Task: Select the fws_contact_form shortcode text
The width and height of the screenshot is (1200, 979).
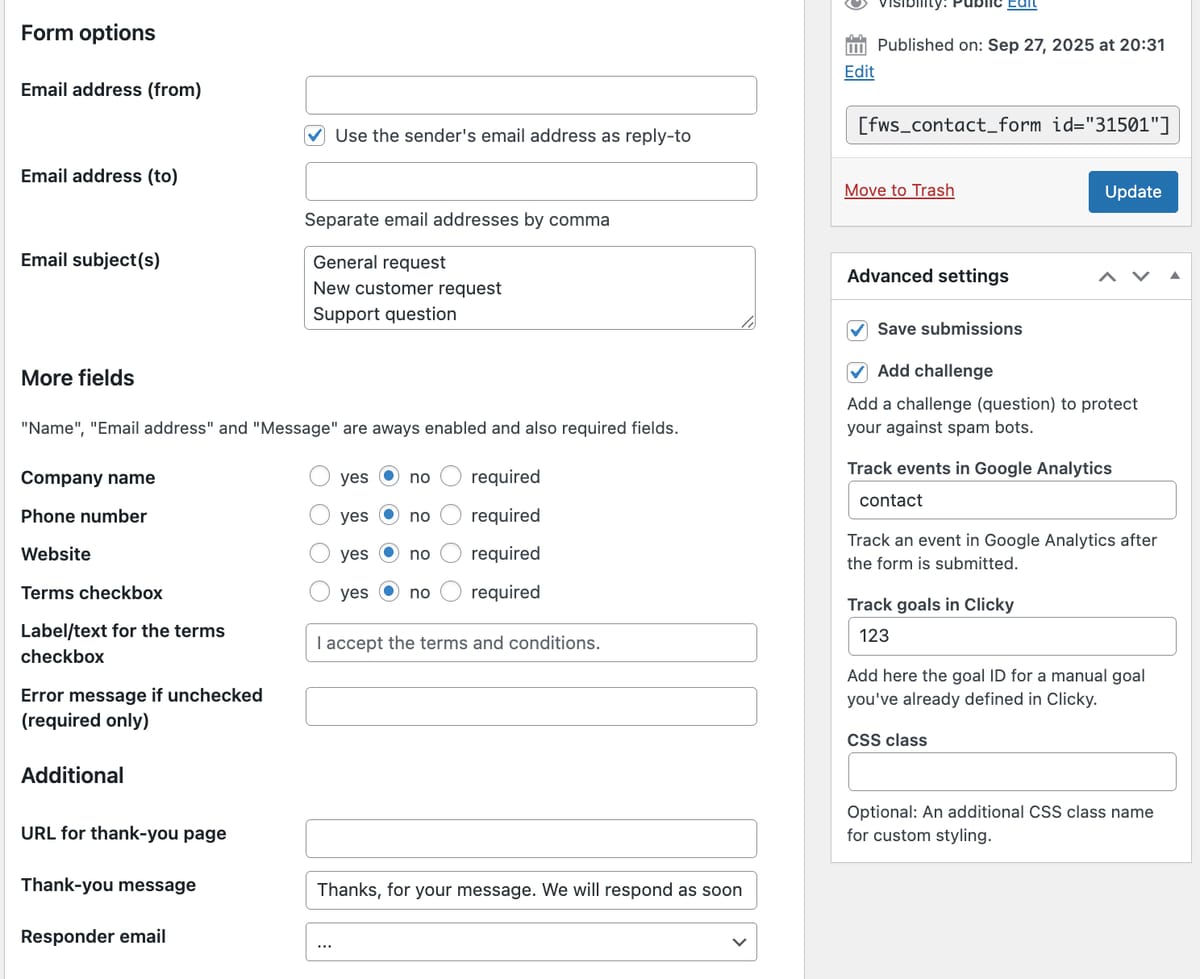Action: tap(1012, 124)
